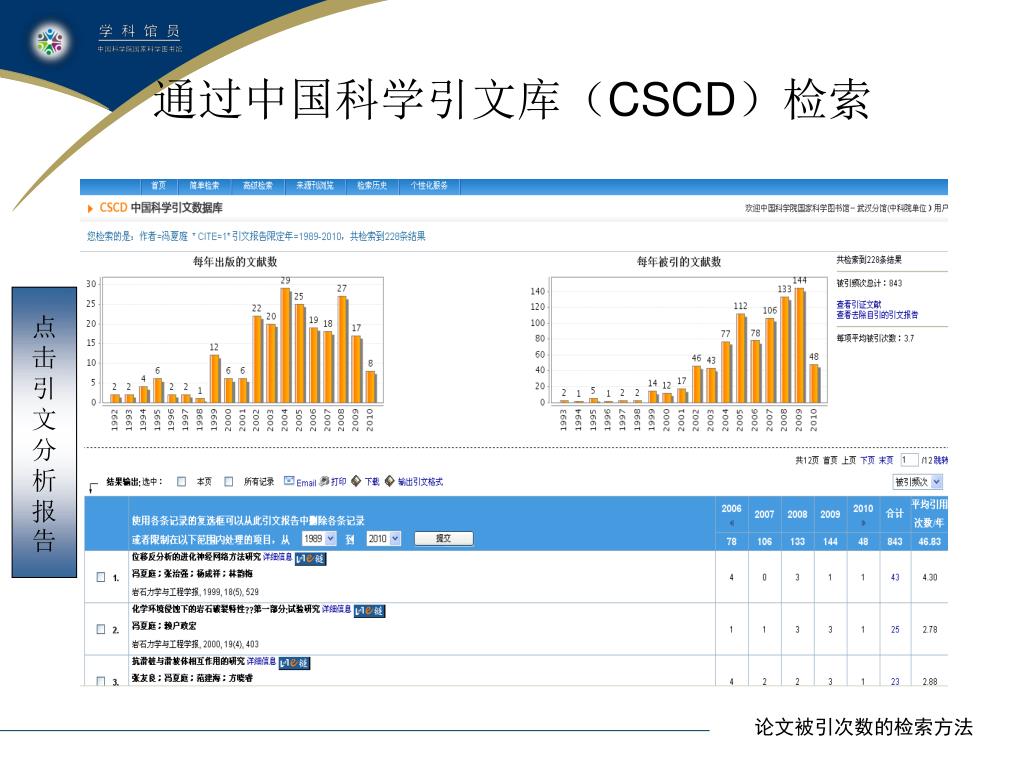Image resolution: width=1024 pixels, height=768 pixels.
Task: Click the 下载 download link
Action: (x=372, y=481)
